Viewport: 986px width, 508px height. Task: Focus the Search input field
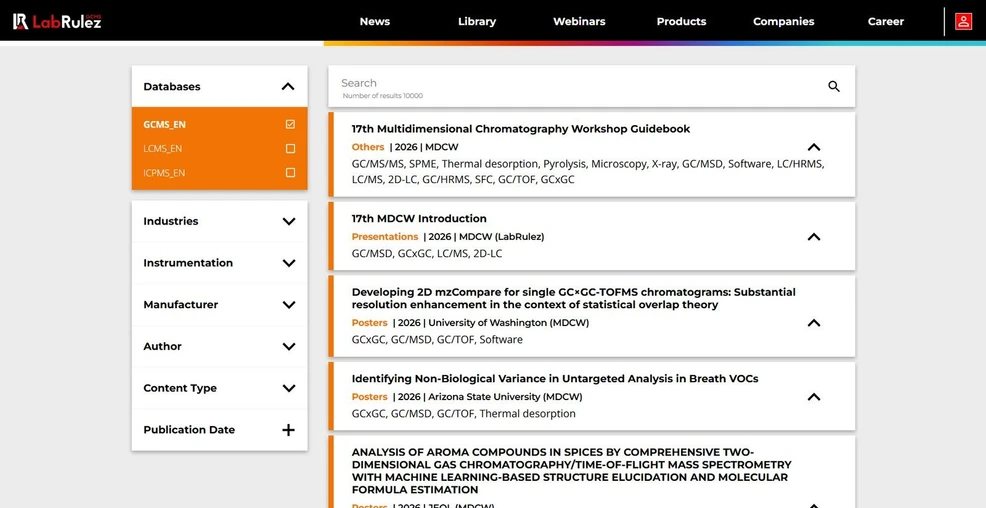coord(570,84)
